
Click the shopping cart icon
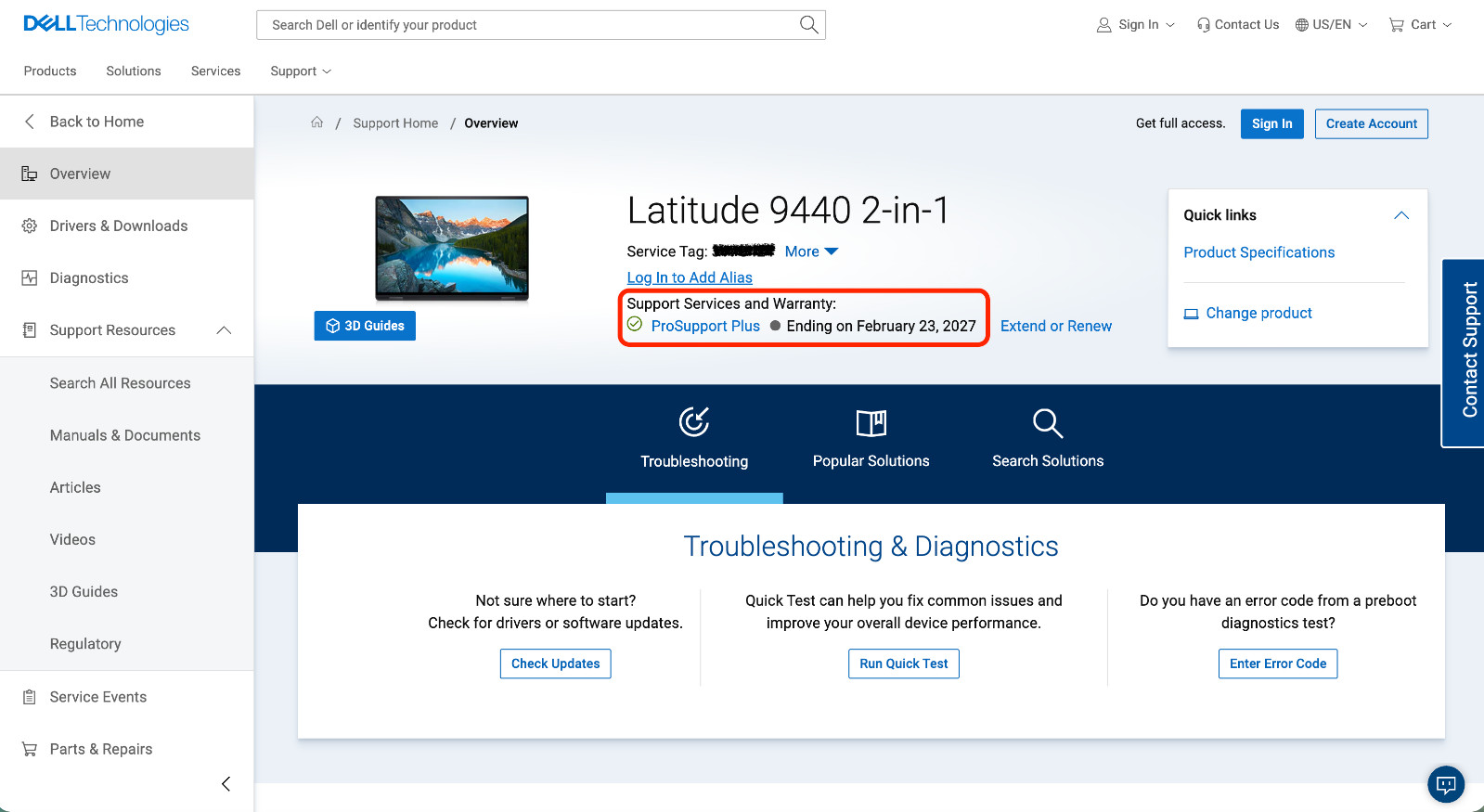point(1396,25)
